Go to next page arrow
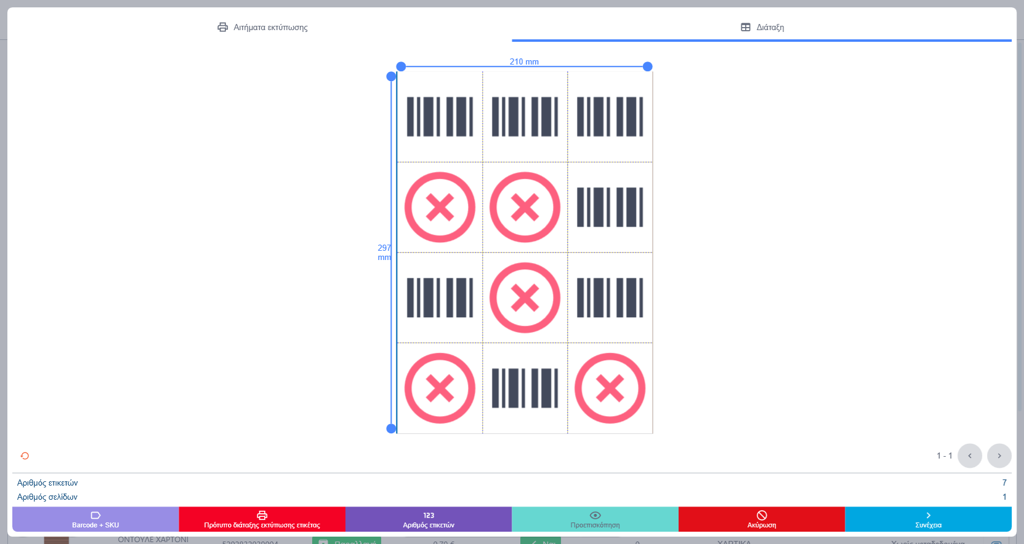This screenshot has height=544, width=1024. click(999, 456)
